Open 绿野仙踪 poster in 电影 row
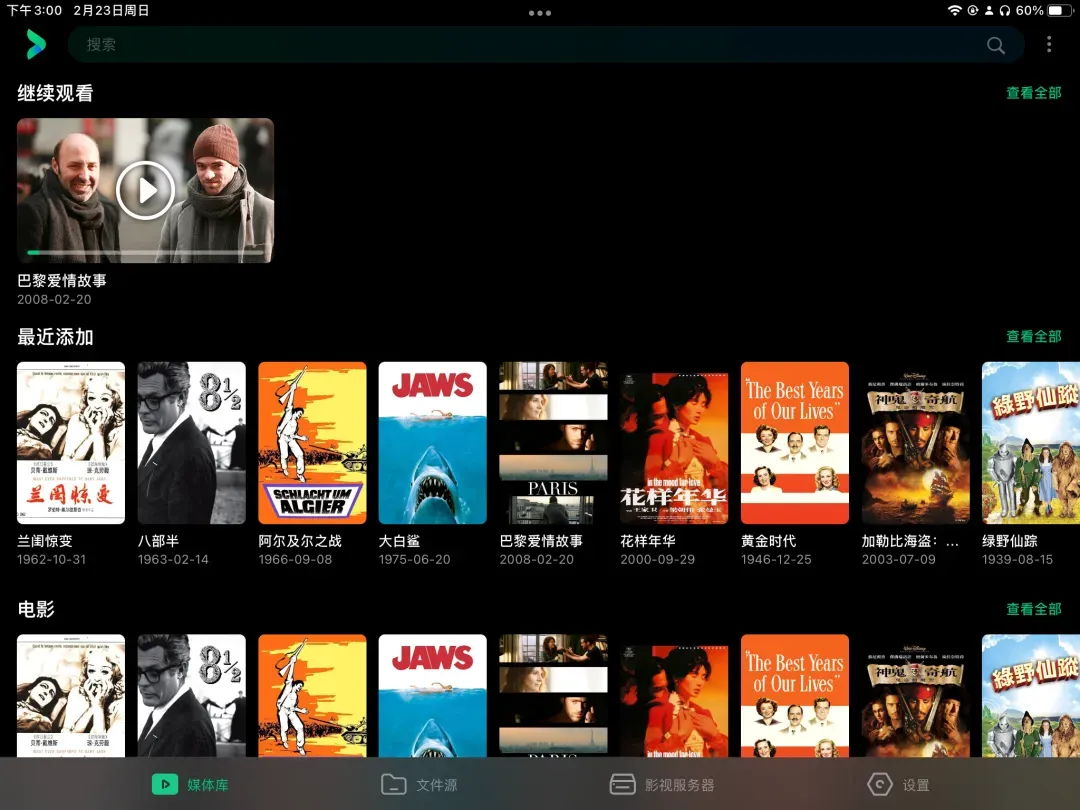1080x810 pixels. (x=1031, y=696)
